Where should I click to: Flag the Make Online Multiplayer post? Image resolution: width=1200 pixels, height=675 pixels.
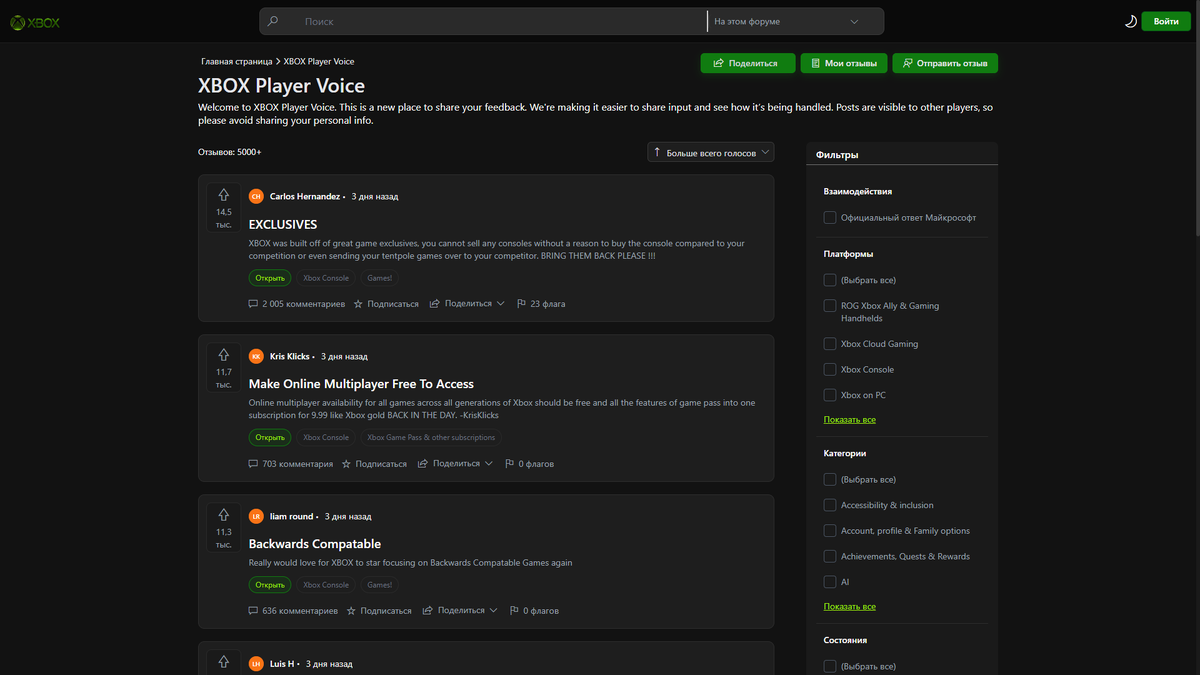pyautogui.click(x=529, y=464)
